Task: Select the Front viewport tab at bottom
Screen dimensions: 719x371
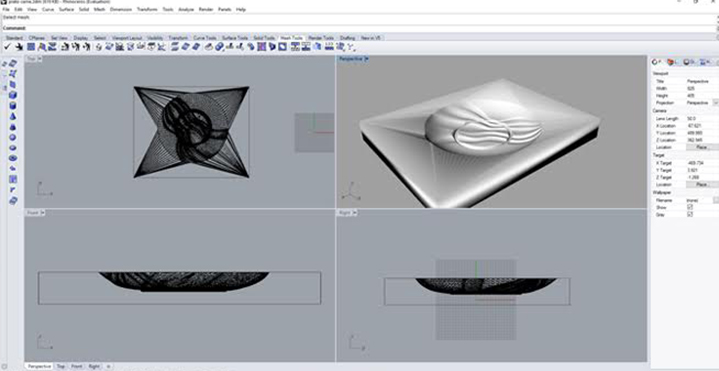Action: coord(77,366)
